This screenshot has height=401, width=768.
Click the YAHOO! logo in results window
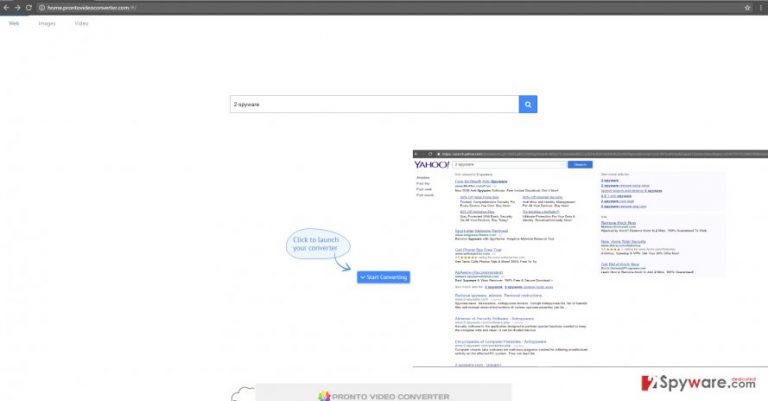coord(432,165)
